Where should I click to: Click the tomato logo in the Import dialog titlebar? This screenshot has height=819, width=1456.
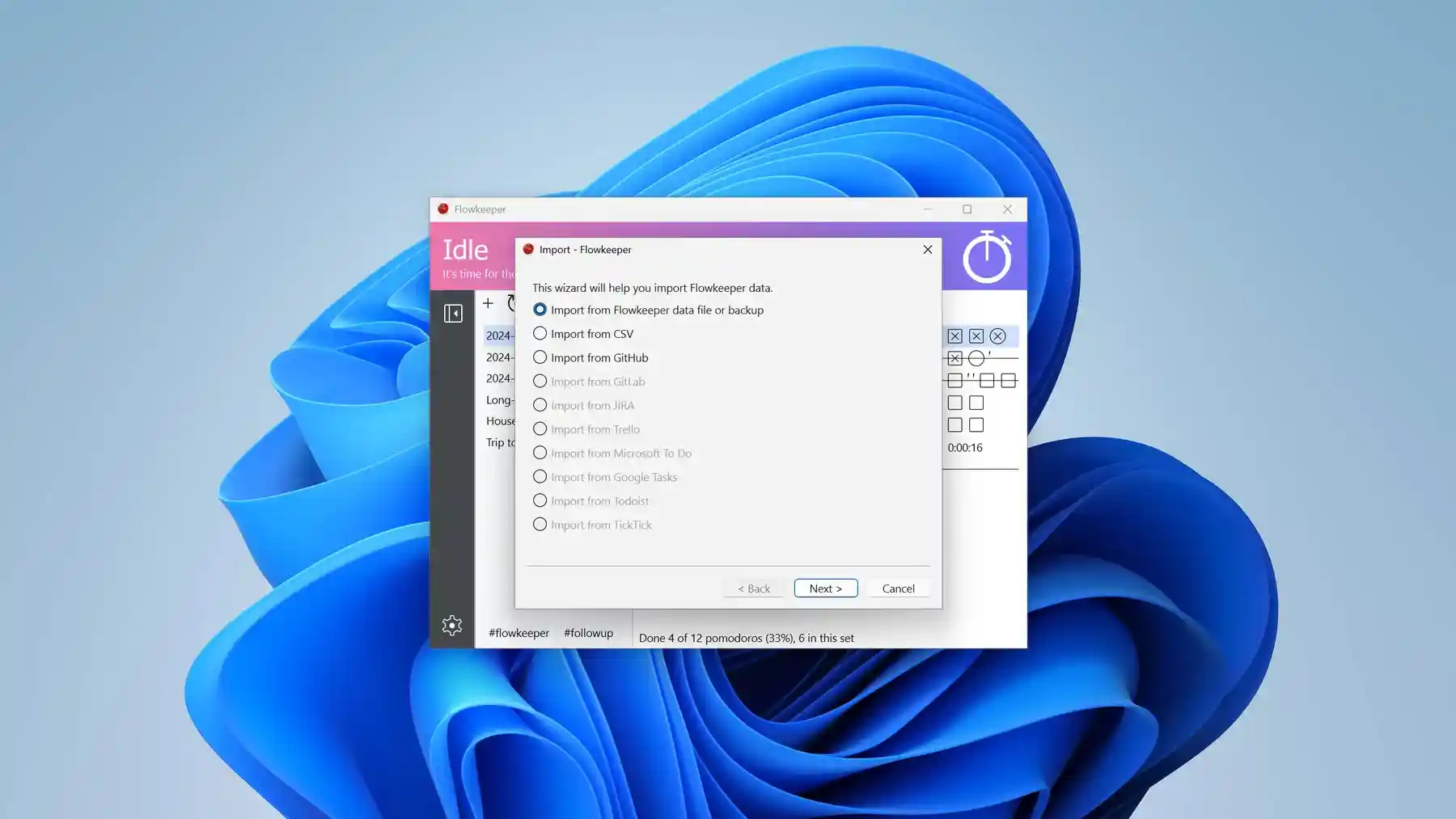coord(528,250)
